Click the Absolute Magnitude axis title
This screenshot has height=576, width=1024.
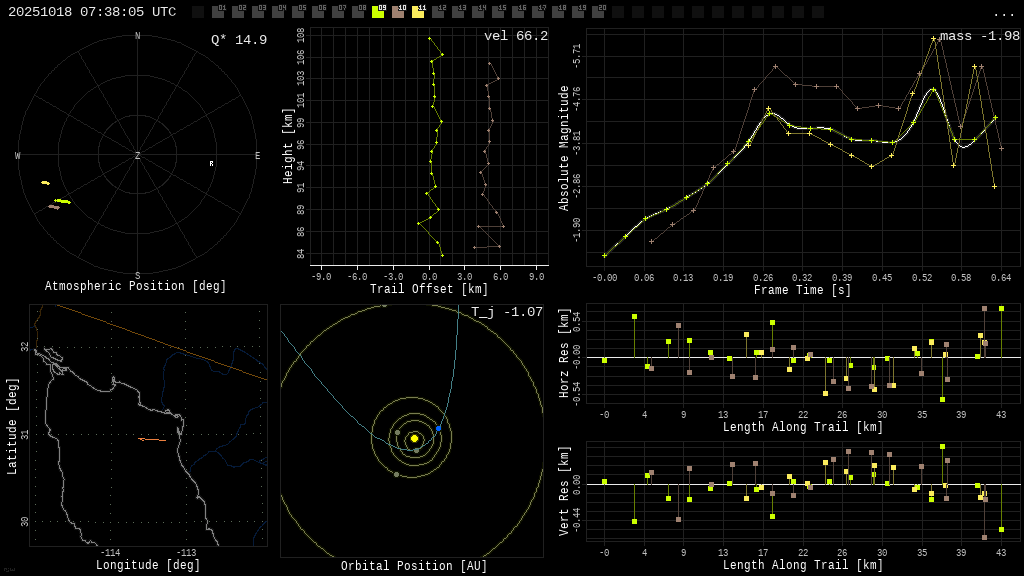pos(564,148)
